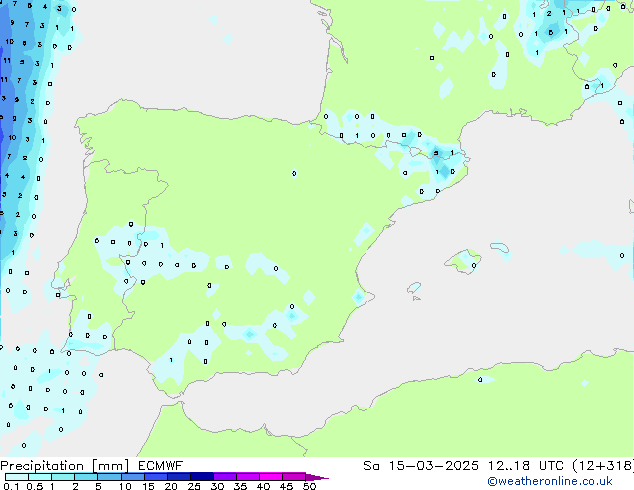This screenshot has height=490, width=634.
Task: Click the legend scale label 25
Action: [x=194, y=486]
